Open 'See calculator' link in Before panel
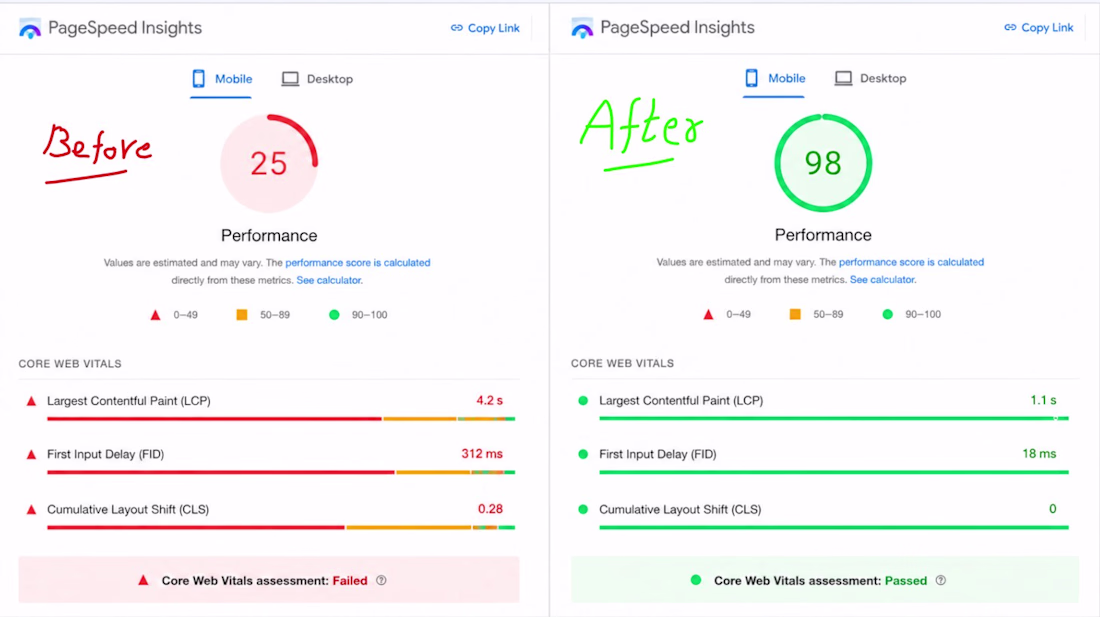1100x617 pixels. coord(329,280)
